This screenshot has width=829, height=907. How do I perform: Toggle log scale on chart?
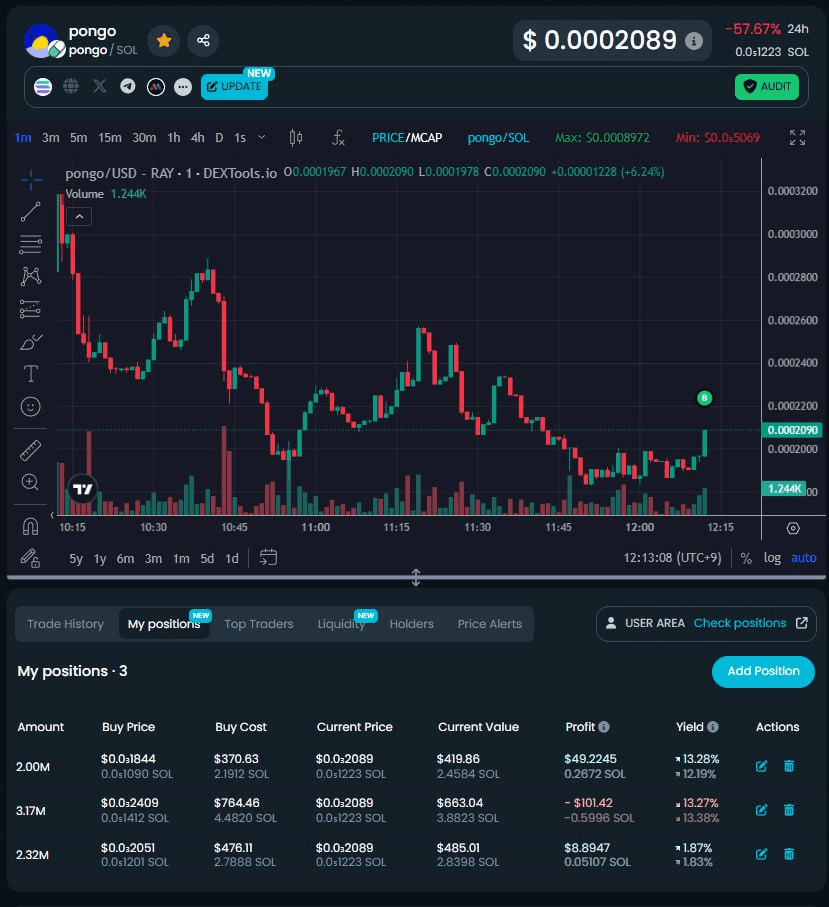click(x=772, y=558)
